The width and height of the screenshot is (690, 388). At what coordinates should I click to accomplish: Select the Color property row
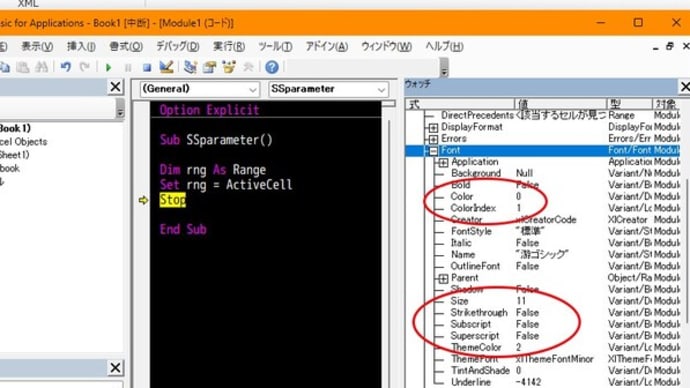point(543,196)
